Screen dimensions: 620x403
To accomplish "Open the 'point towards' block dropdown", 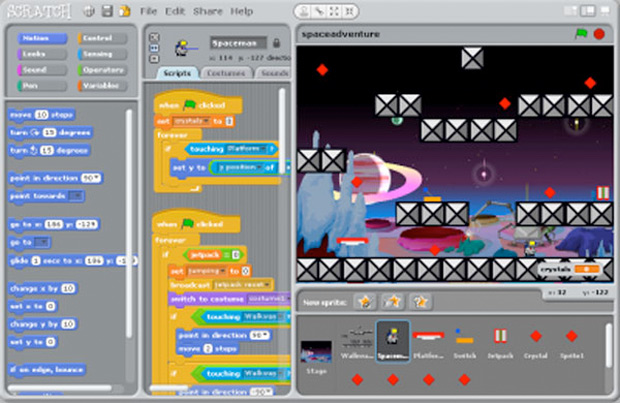I will point(76,196).
